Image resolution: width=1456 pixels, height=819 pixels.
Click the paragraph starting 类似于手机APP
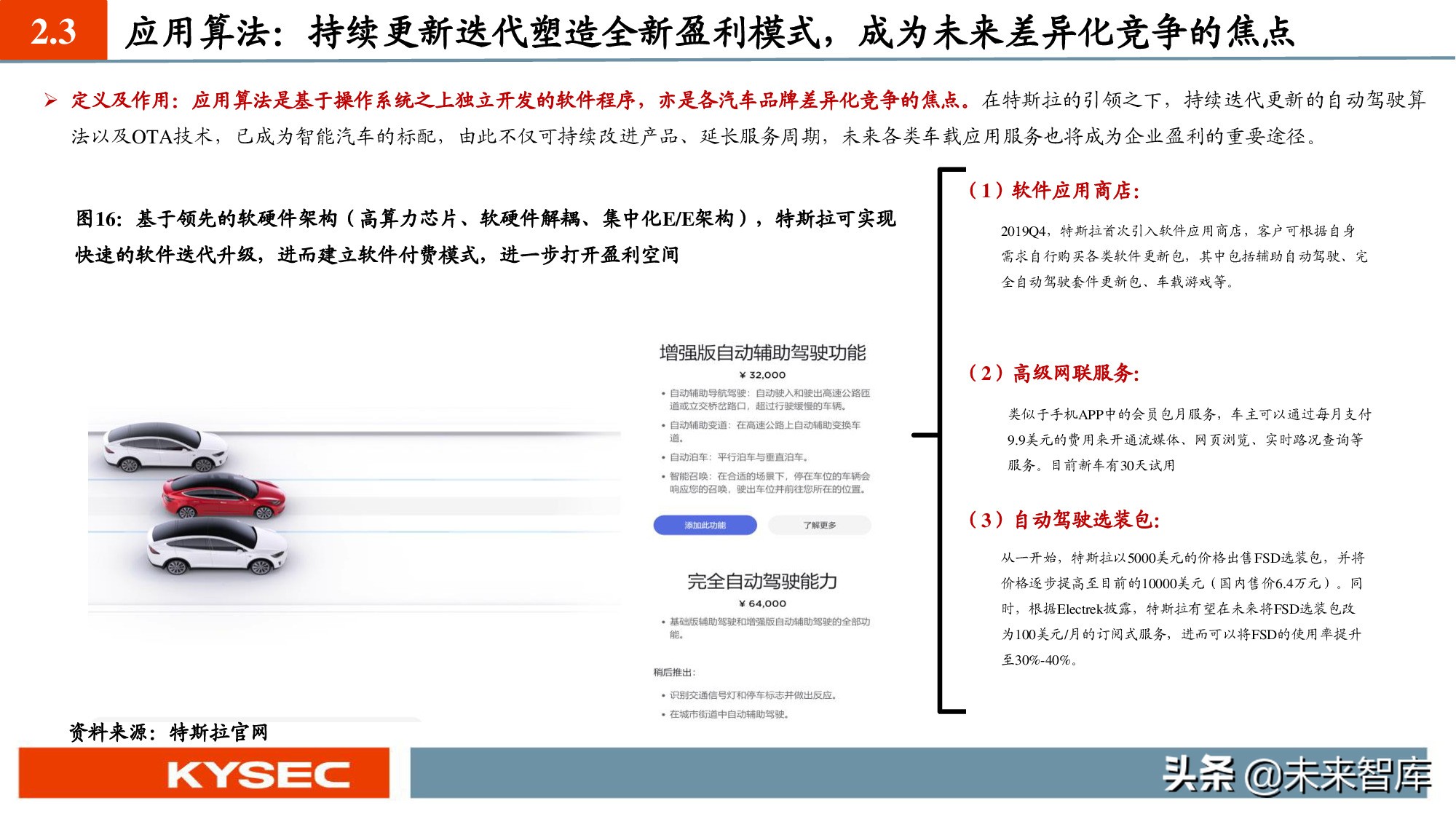tap(1189, 440)
